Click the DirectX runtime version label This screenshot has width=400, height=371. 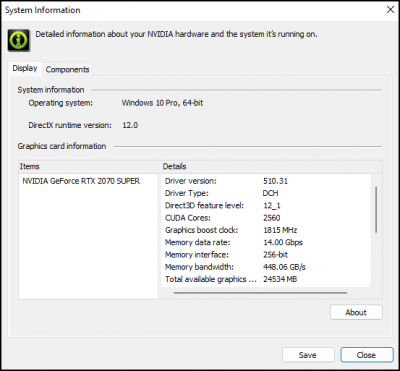pyautogui.click(x=70, y=125)
